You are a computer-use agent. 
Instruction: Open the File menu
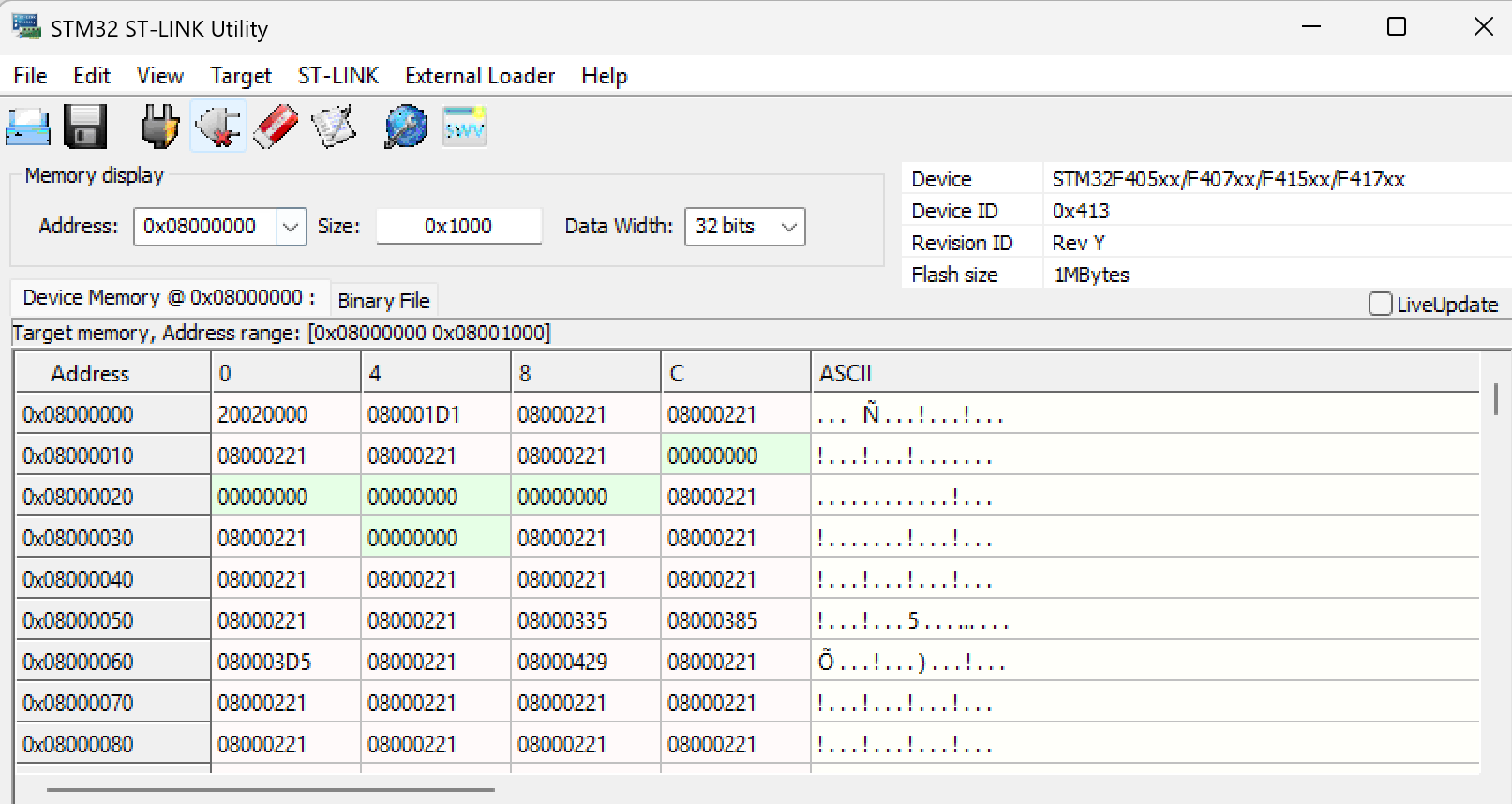click(30, 76)
